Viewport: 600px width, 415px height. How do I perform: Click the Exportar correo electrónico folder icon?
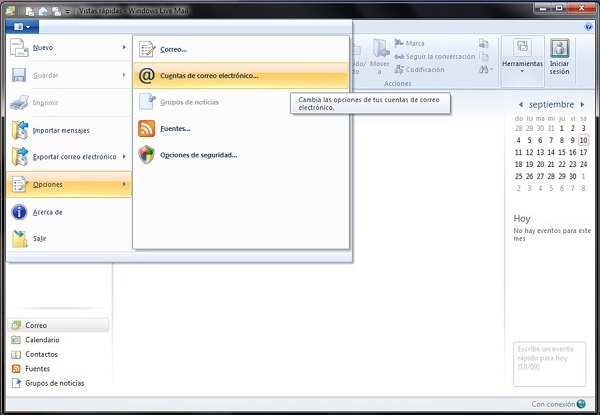tap(20, 156)
